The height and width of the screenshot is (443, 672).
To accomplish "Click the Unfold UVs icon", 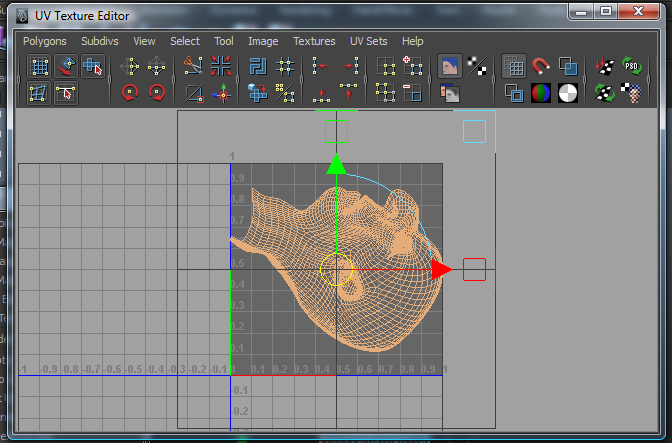I will pyautogui.click(x=258, y=93).
